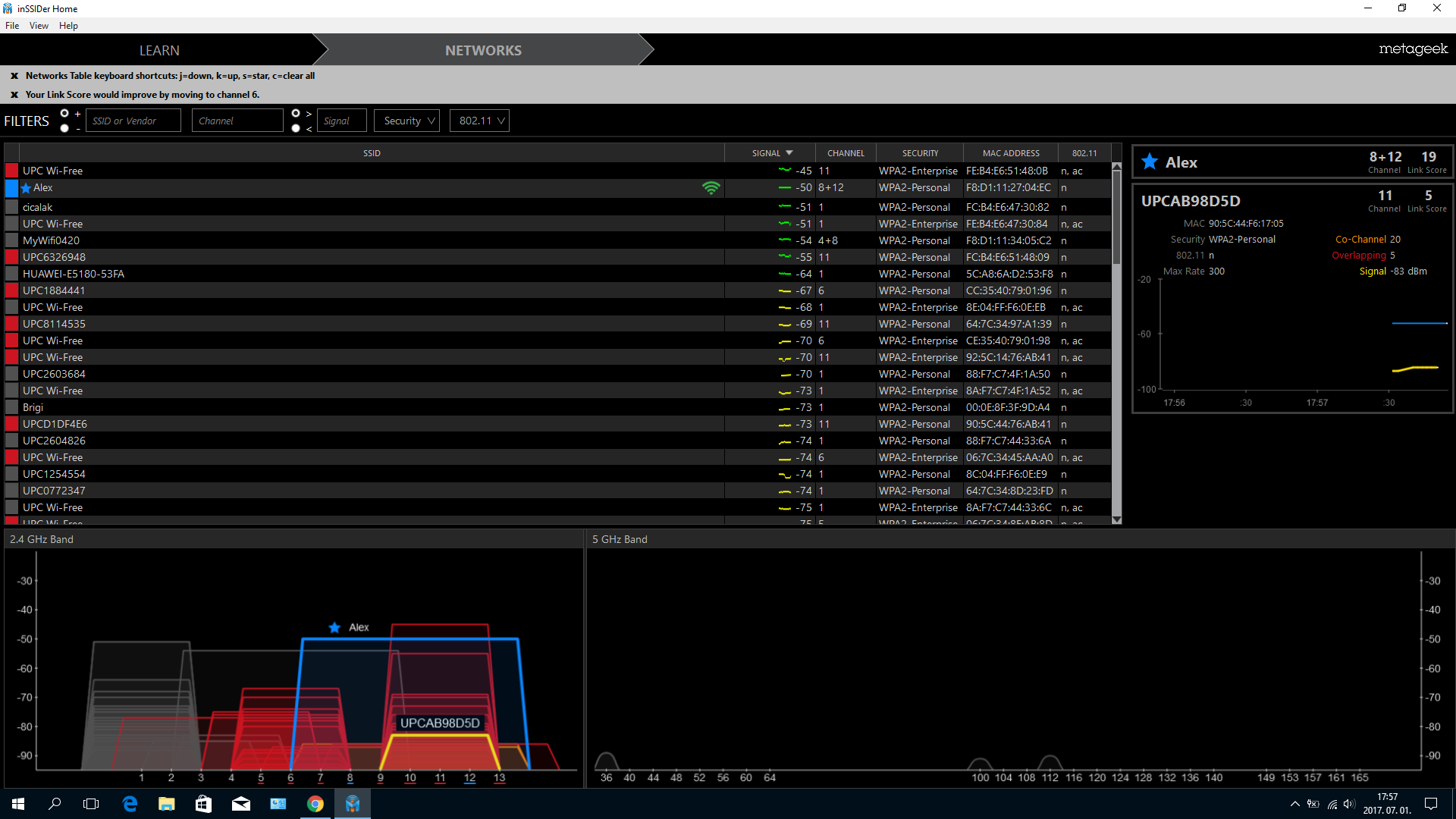Open the 802.11 filter dropdown
The width and height of the screenshot is (1456, 819).
click(x=479, y=121)
